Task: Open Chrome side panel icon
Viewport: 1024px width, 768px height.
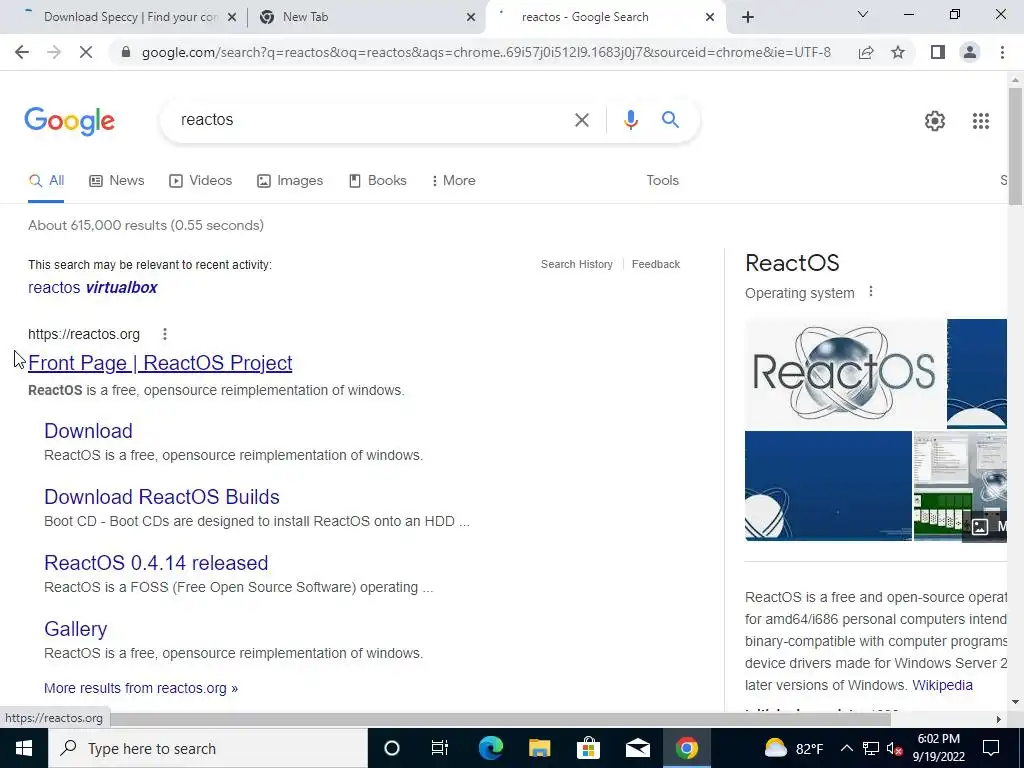Action: [938, 52]
